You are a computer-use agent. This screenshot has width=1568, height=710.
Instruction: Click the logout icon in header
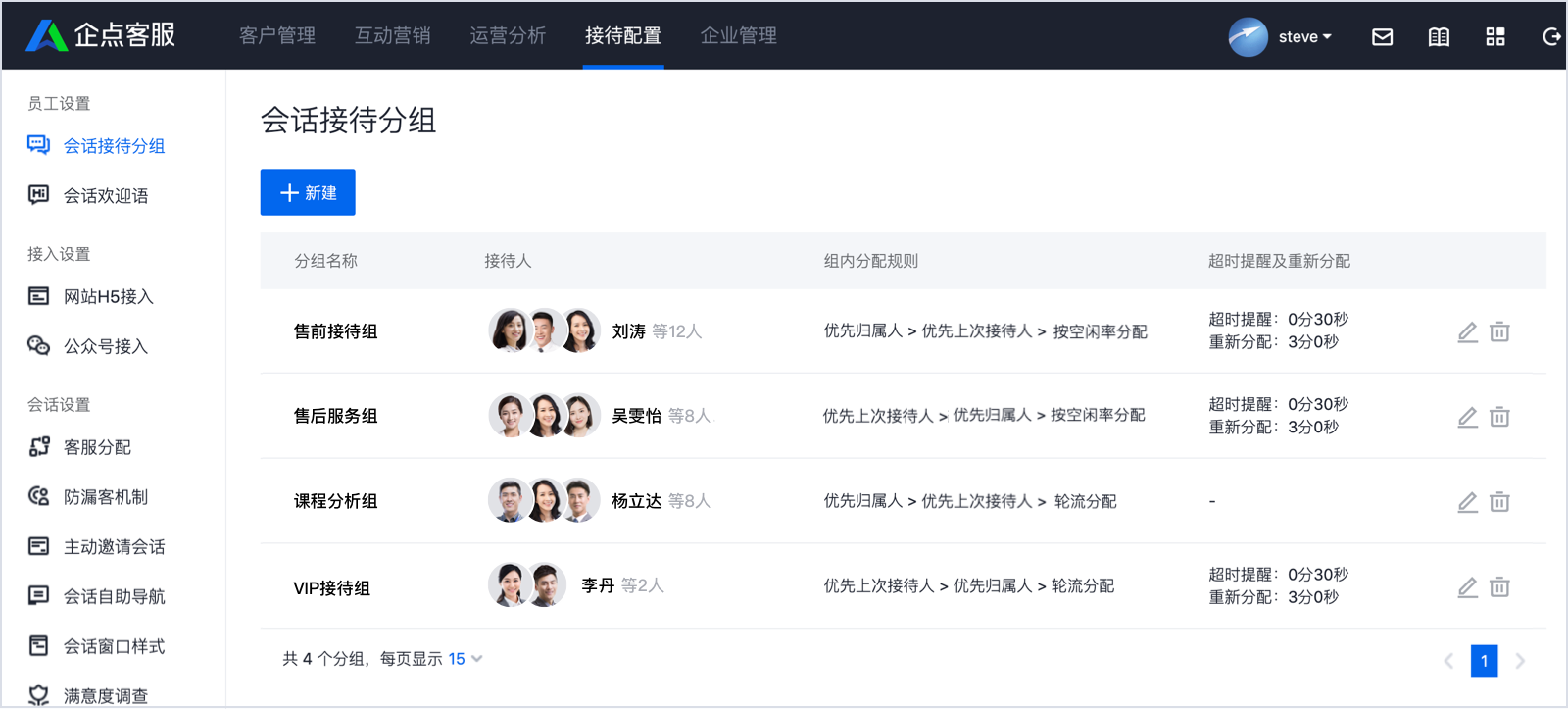[x=1551, y=37]
